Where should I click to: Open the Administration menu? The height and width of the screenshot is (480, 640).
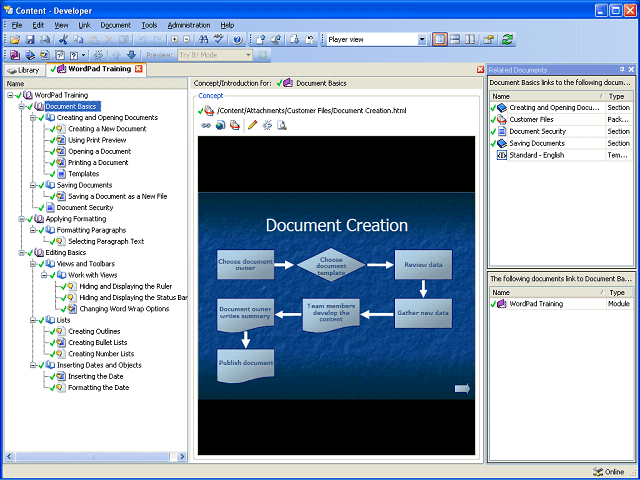point(188,24)
